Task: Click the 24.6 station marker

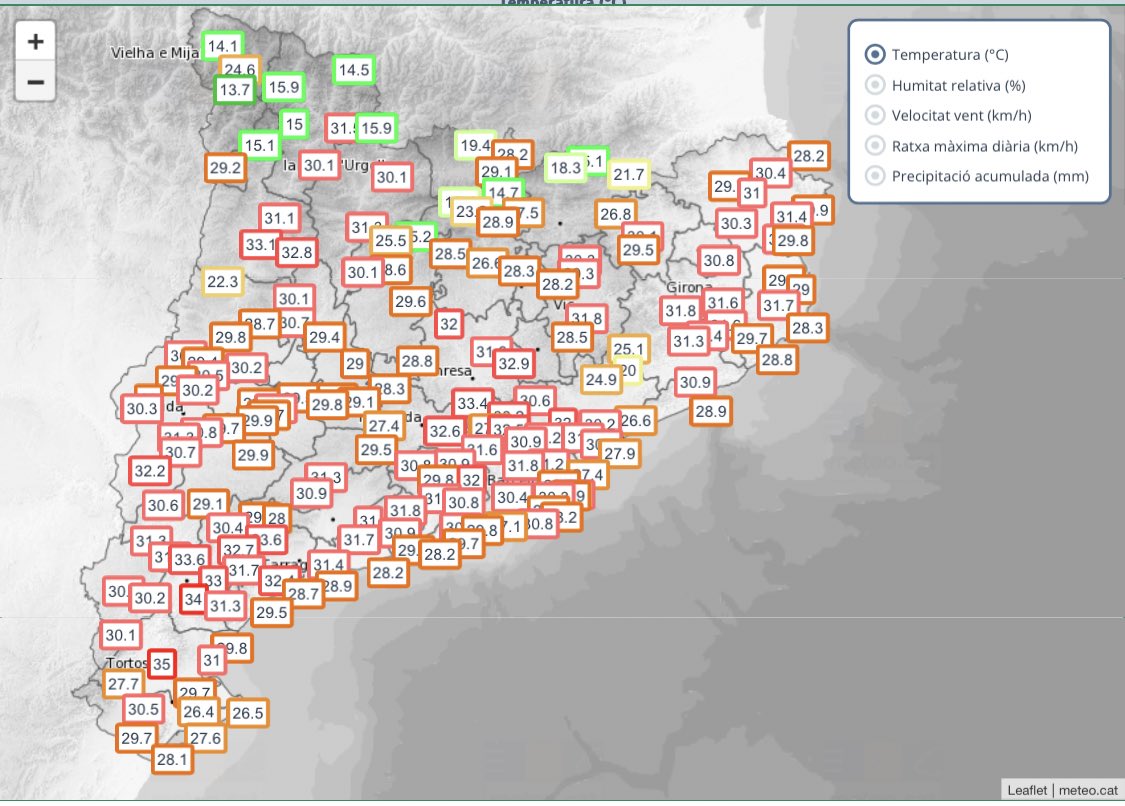Action: 240,67
